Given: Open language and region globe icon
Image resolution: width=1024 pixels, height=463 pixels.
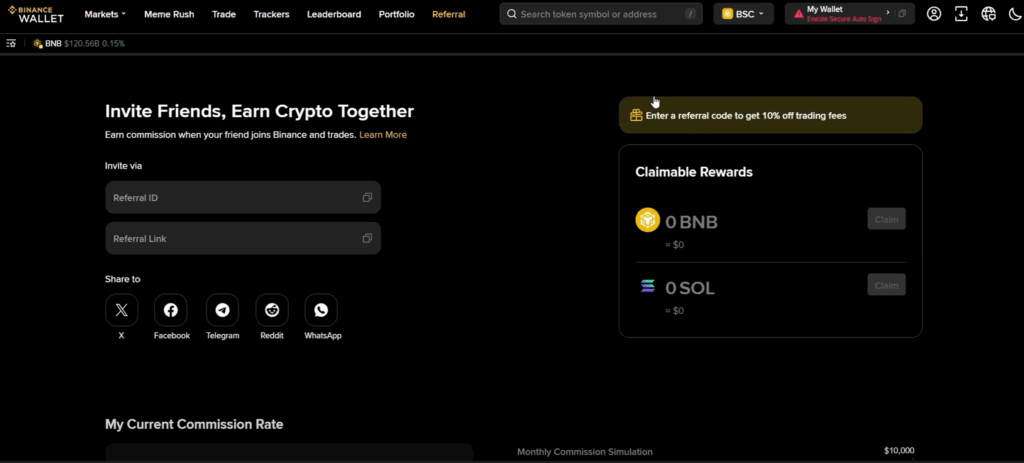Looking at the screenshot, I should pos(988,14).
